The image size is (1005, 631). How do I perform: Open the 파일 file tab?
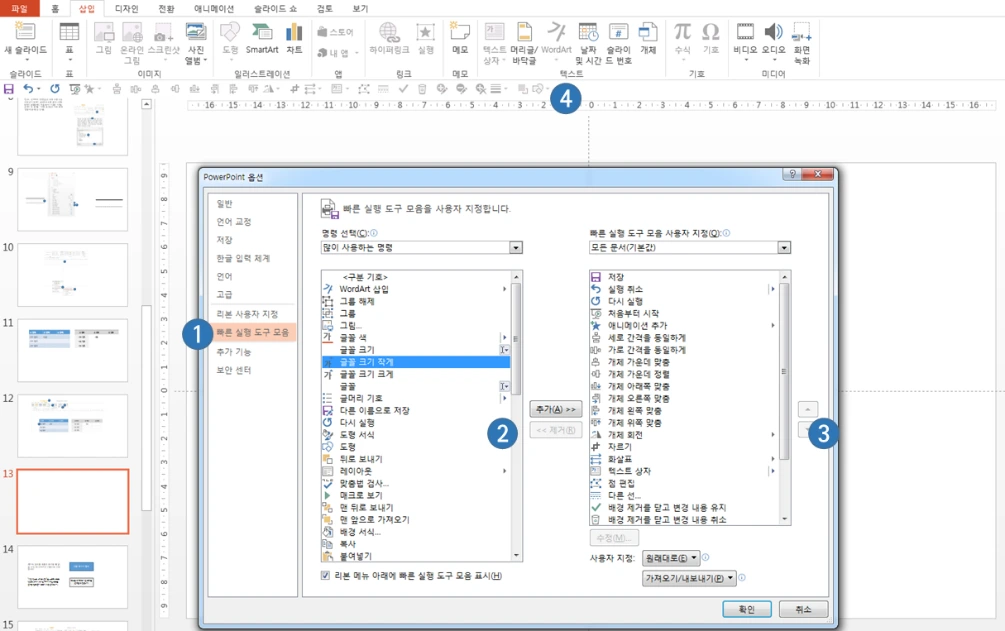(20, 8)
